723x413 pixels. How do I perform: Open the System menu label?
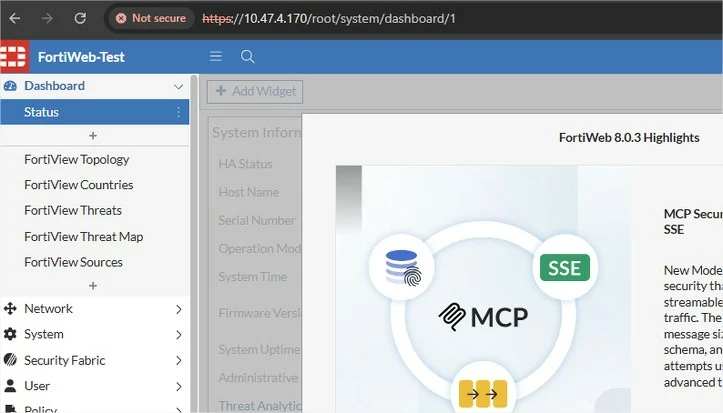[x=44, y=334]
